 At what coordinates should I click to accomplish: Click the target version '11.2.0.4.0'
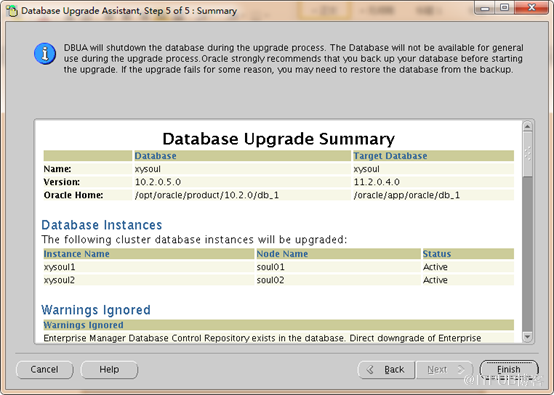(x=377, y=182)
